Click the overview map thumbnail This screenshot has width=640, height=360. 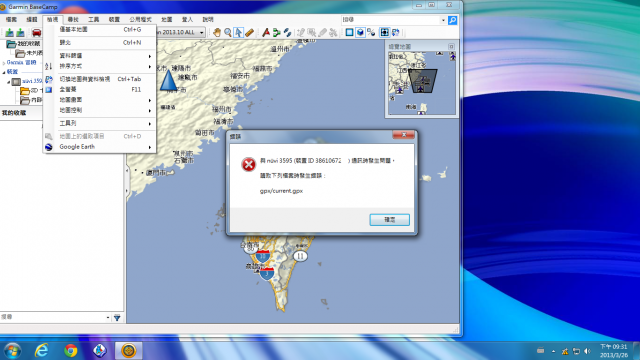422,83
